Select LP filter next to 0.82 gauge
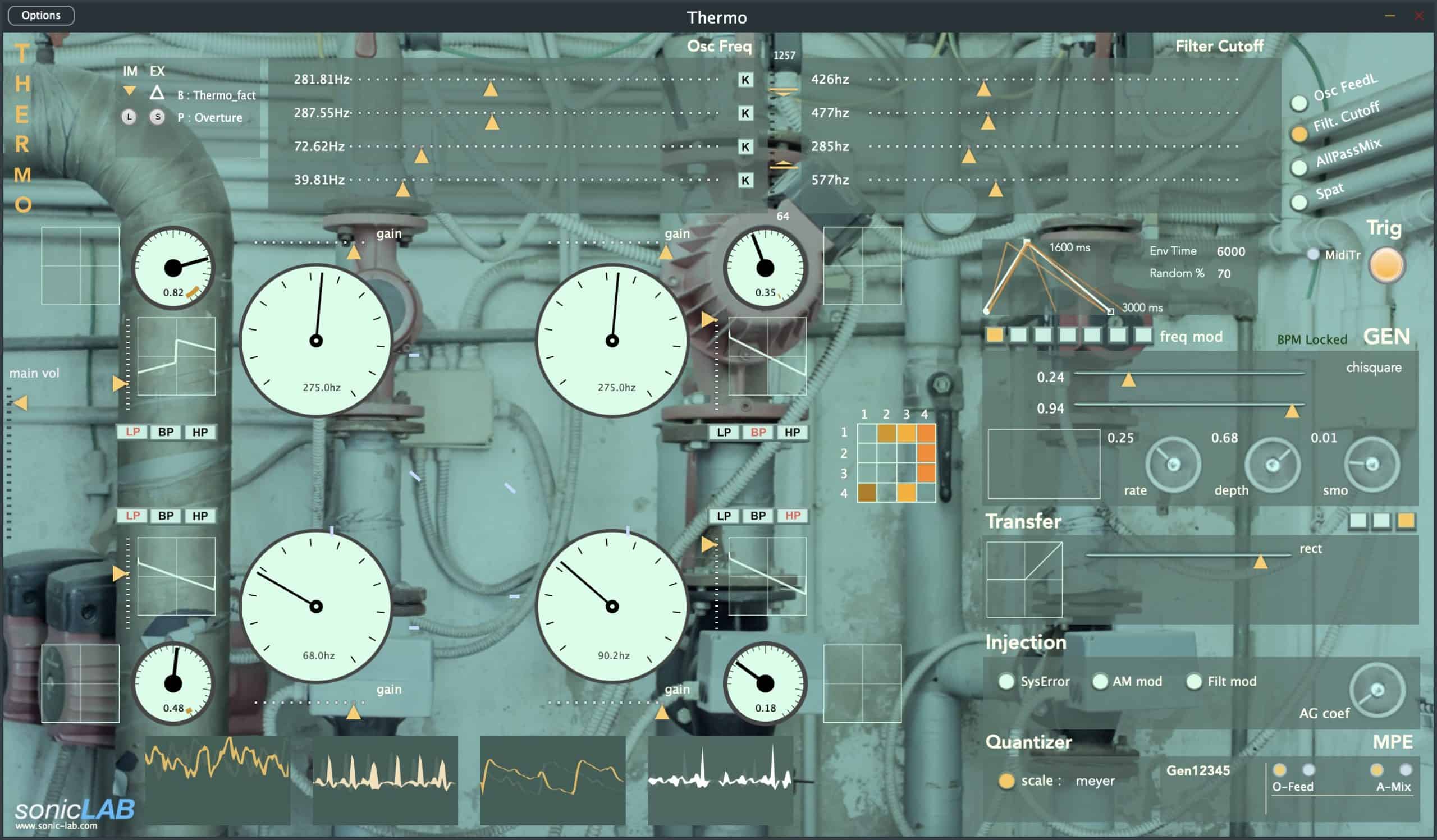This screenshot has width=1437, height=840. pos(132,432)
